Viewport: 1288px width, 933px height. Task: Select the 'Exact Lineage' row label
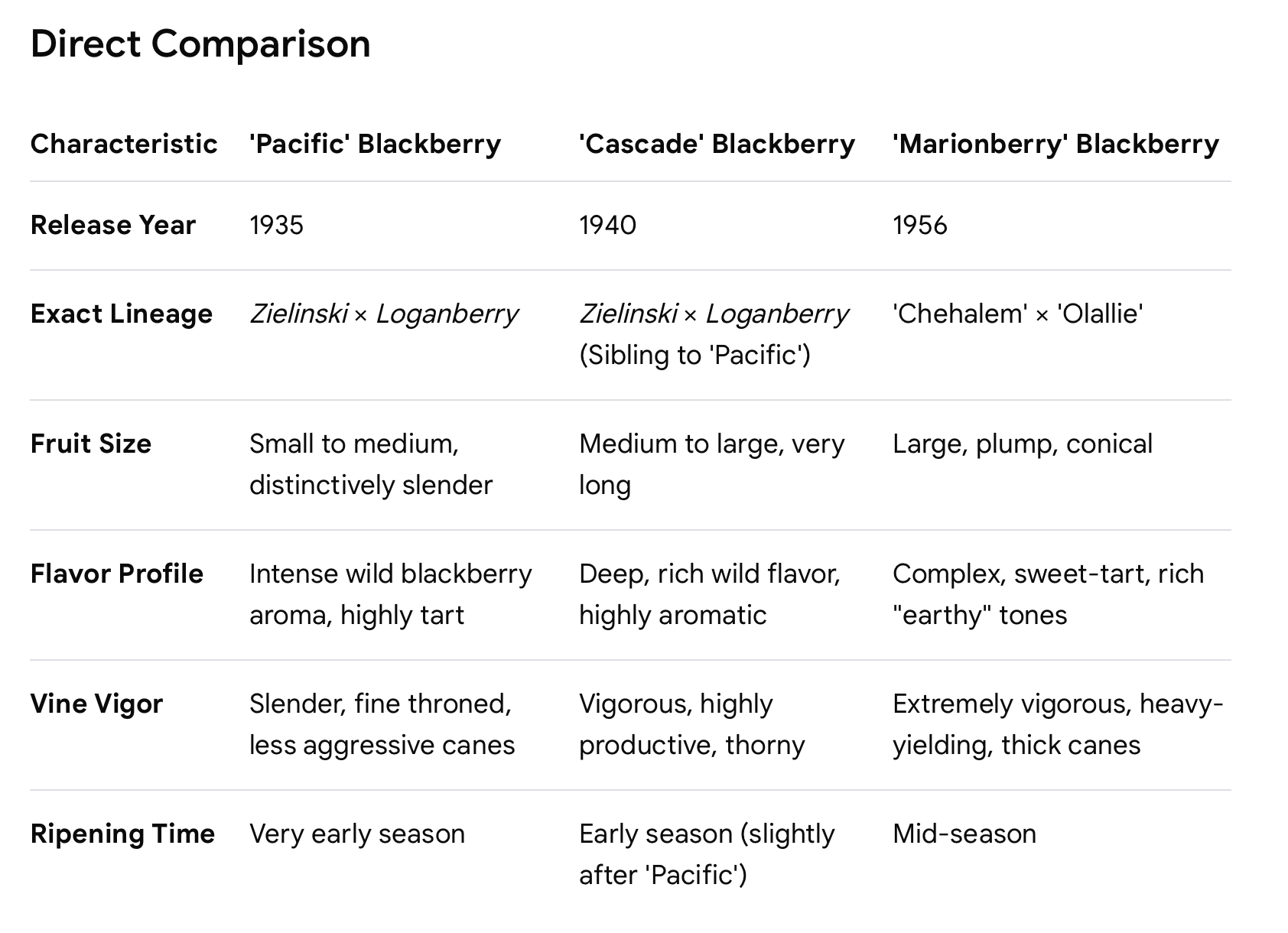[x=122, y=314]
